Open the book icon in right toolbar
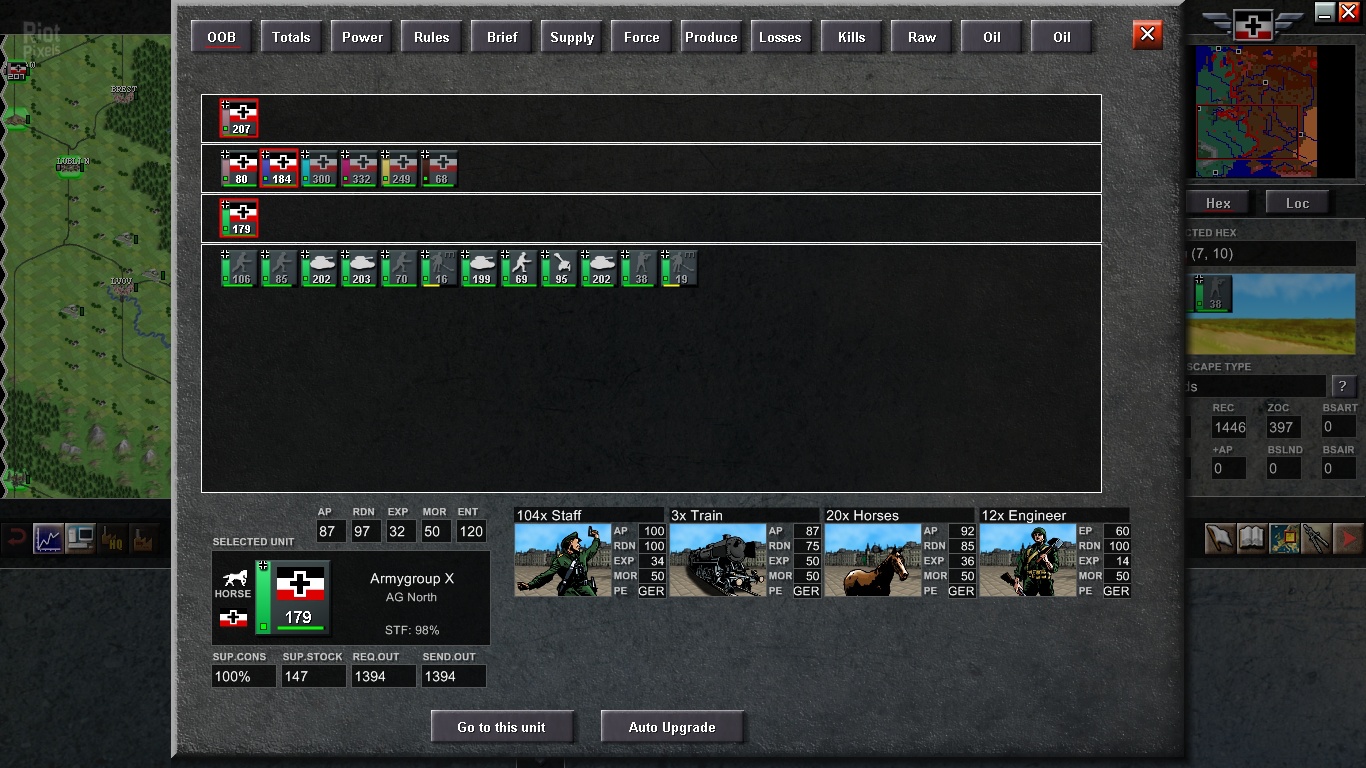Viewport: 1366px width, 768px height. coord(1252,539)
